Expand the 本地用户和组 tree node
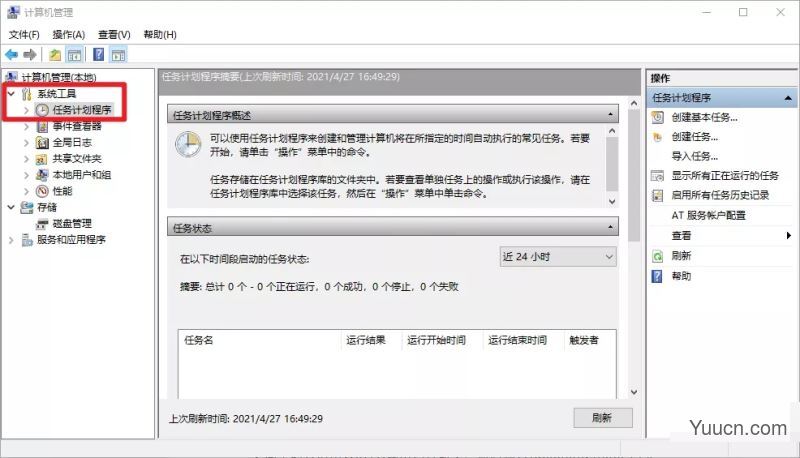This screenshot has height=458, width=800. pyautogui.click(x=26, y=175)
